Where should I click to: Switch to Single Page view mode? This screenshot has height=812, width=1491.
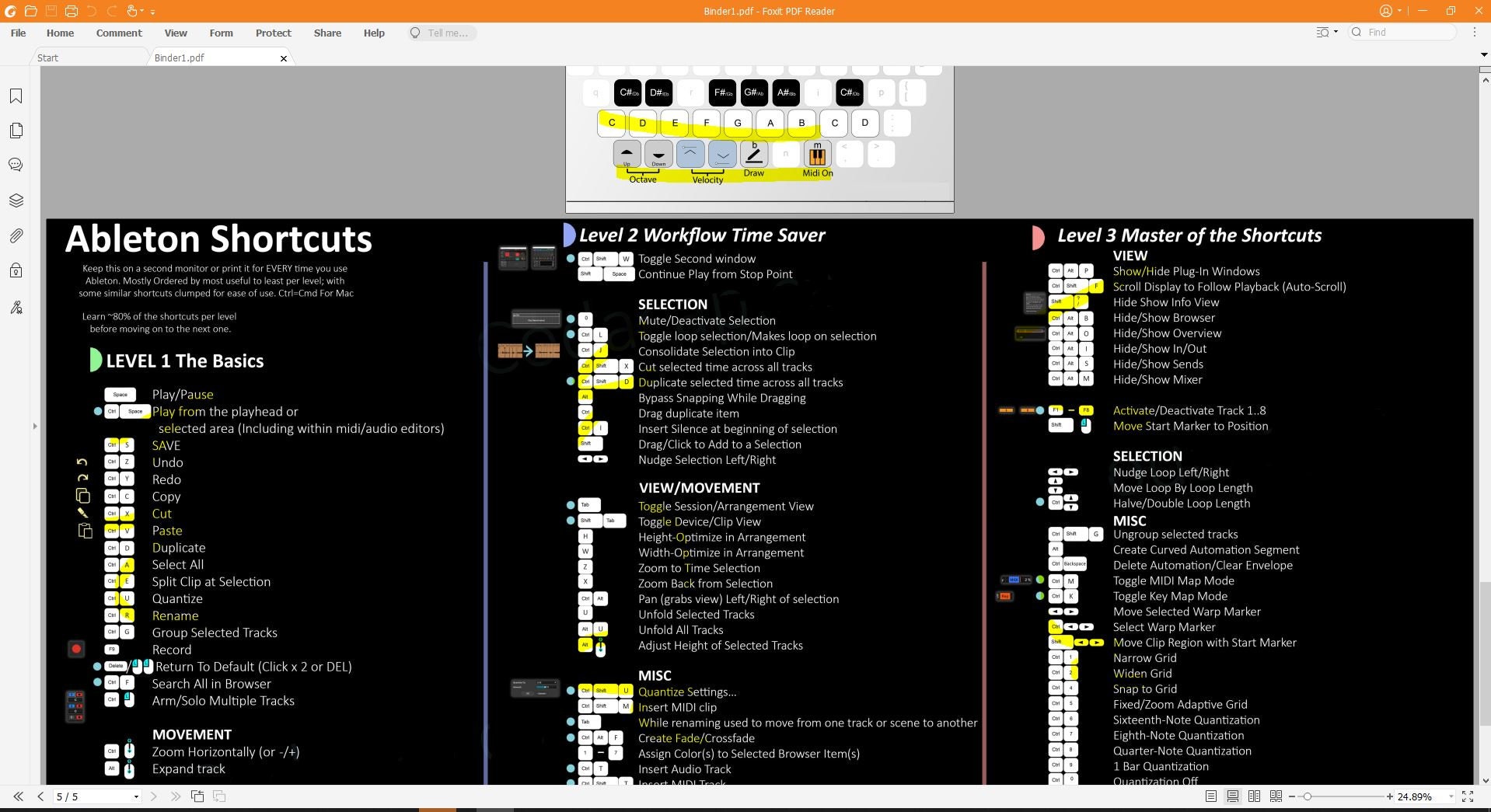1210,796
